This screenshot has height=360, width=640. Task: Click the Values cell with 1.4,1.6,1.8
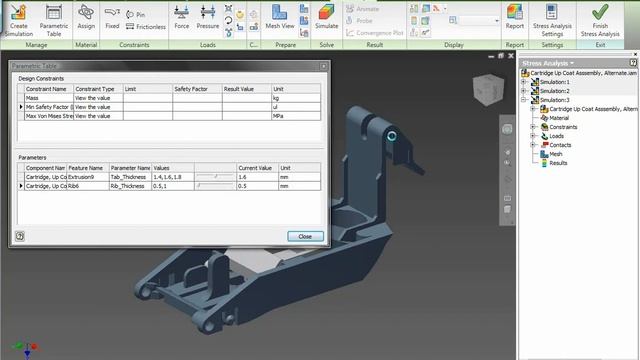[x=173, y=177]
